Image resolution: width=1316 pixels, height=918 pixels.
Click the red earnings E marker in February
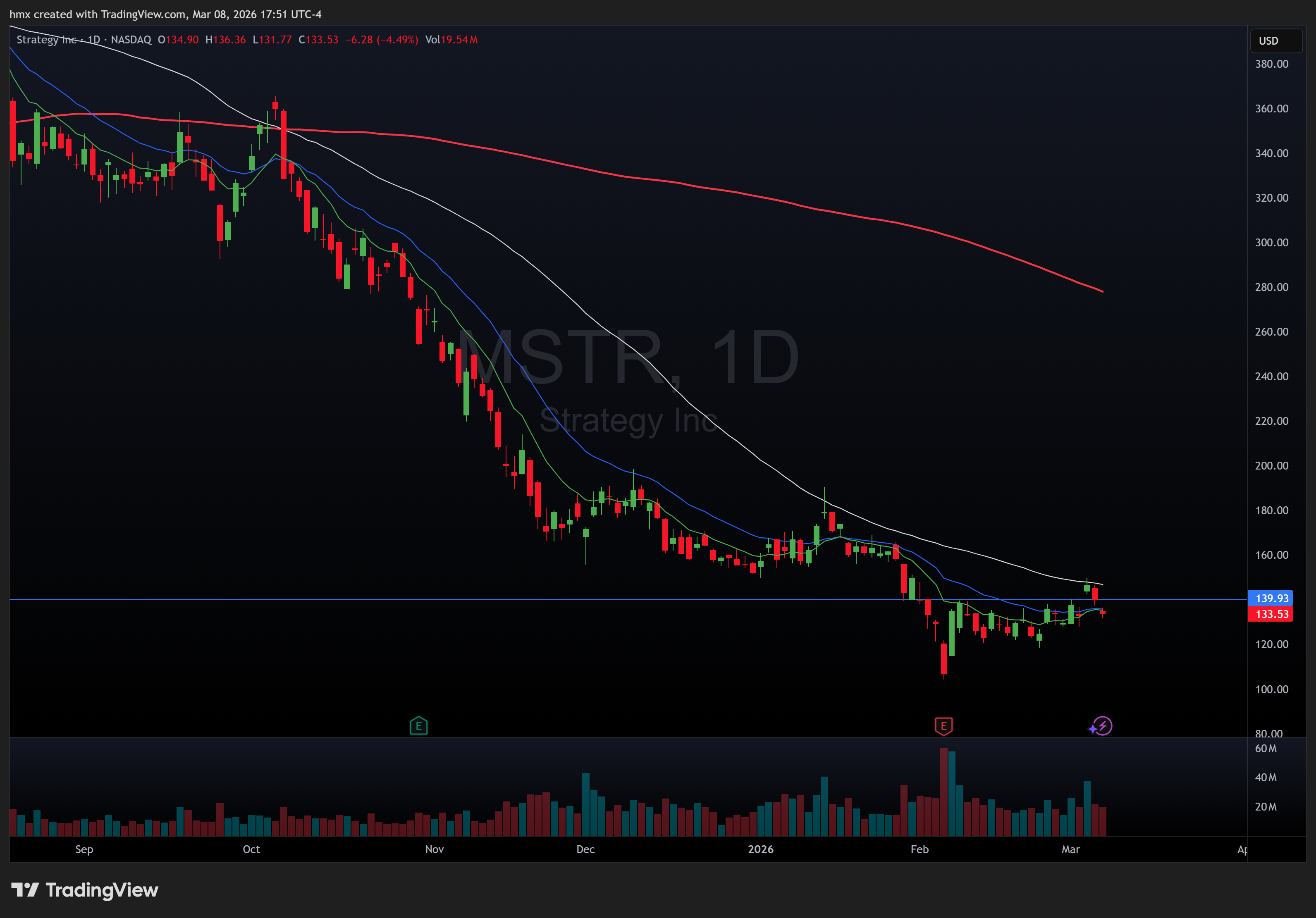[943, 726]
